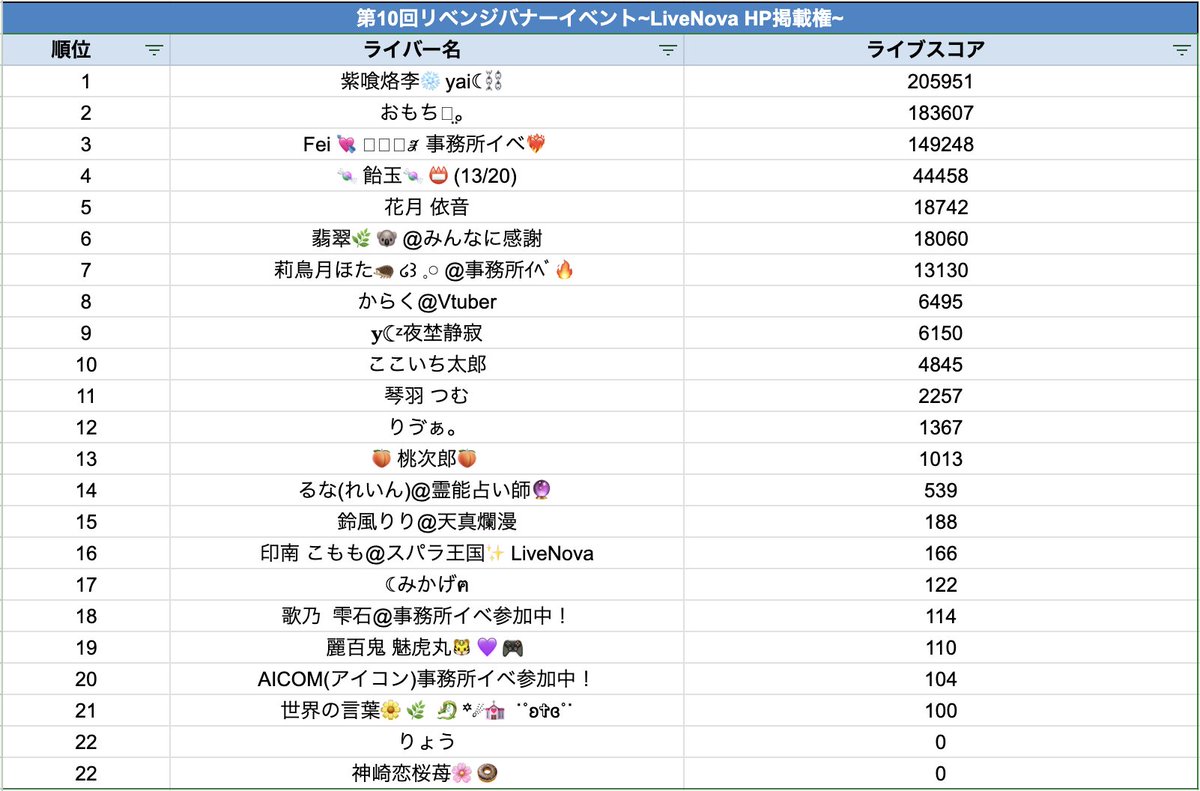Viewport: 1200px width, 791px height.
Task: Select the Fei 事務所イベ name cell
Action: tap(427, 145)
